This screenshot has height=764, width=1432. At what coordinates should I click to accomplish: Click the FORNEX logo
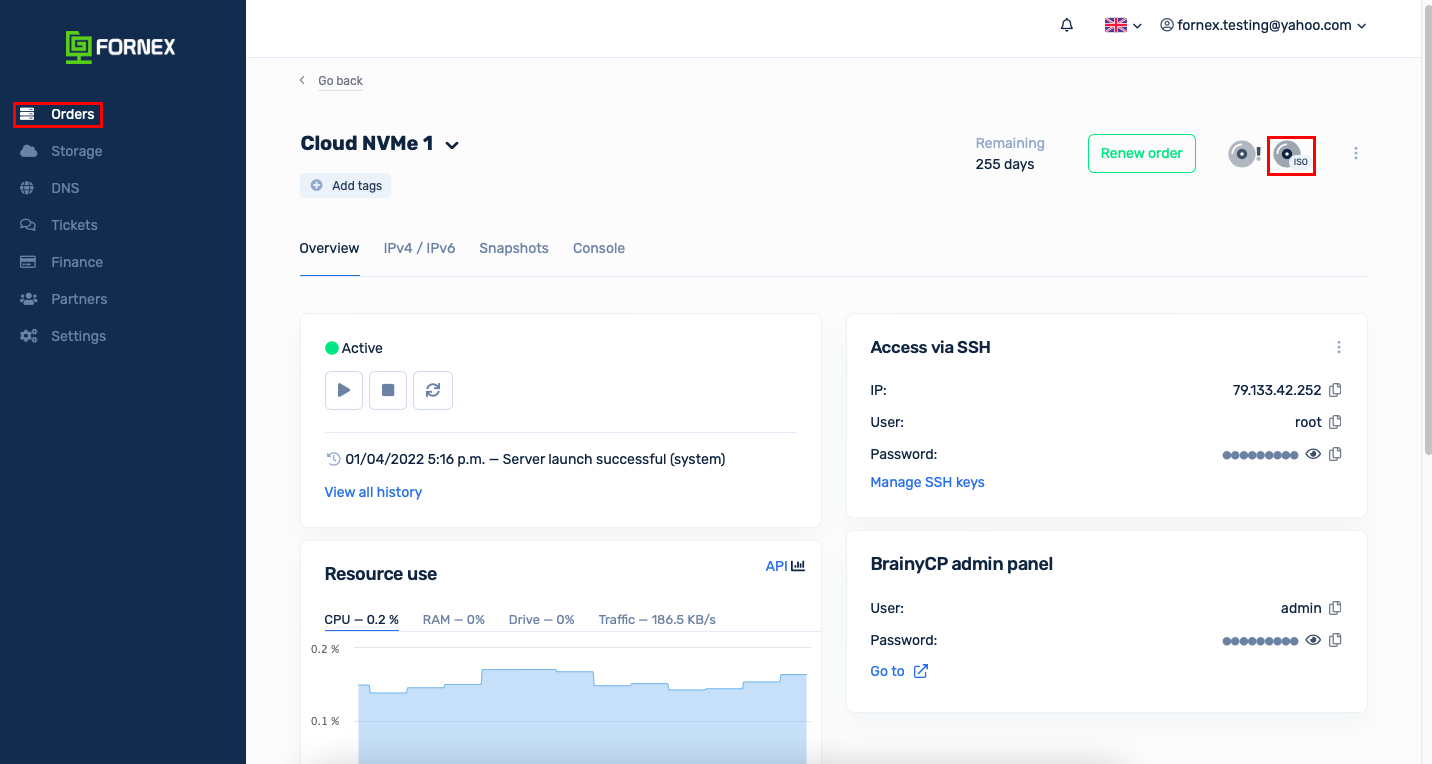coord(120,47)
